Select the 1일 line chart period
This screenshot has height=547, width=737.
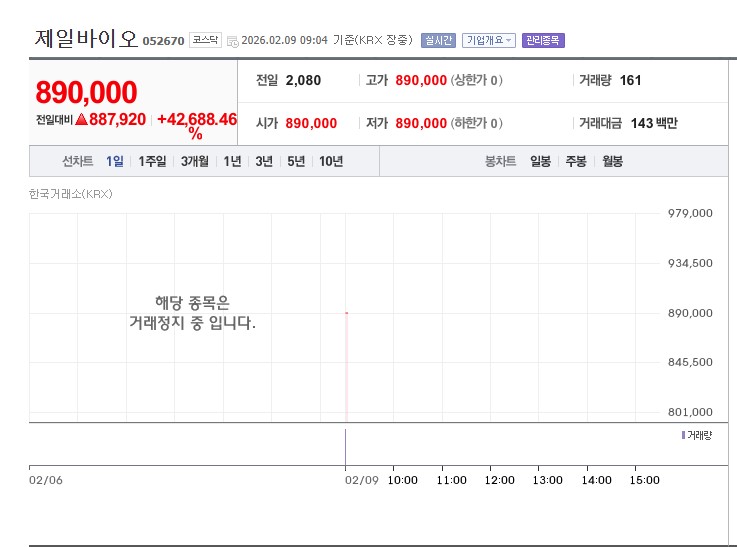pos(115,161)
